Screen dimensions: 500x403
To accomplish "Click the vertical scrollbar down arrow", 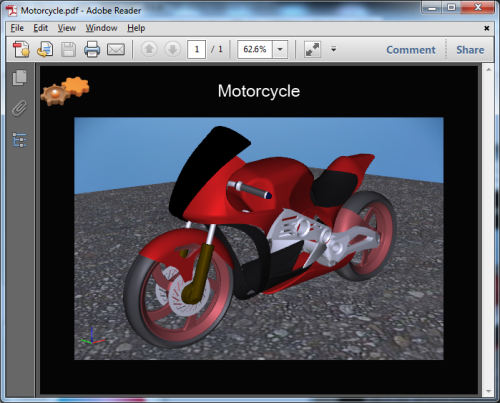I will pyautogui.click(x=489, y=391).
